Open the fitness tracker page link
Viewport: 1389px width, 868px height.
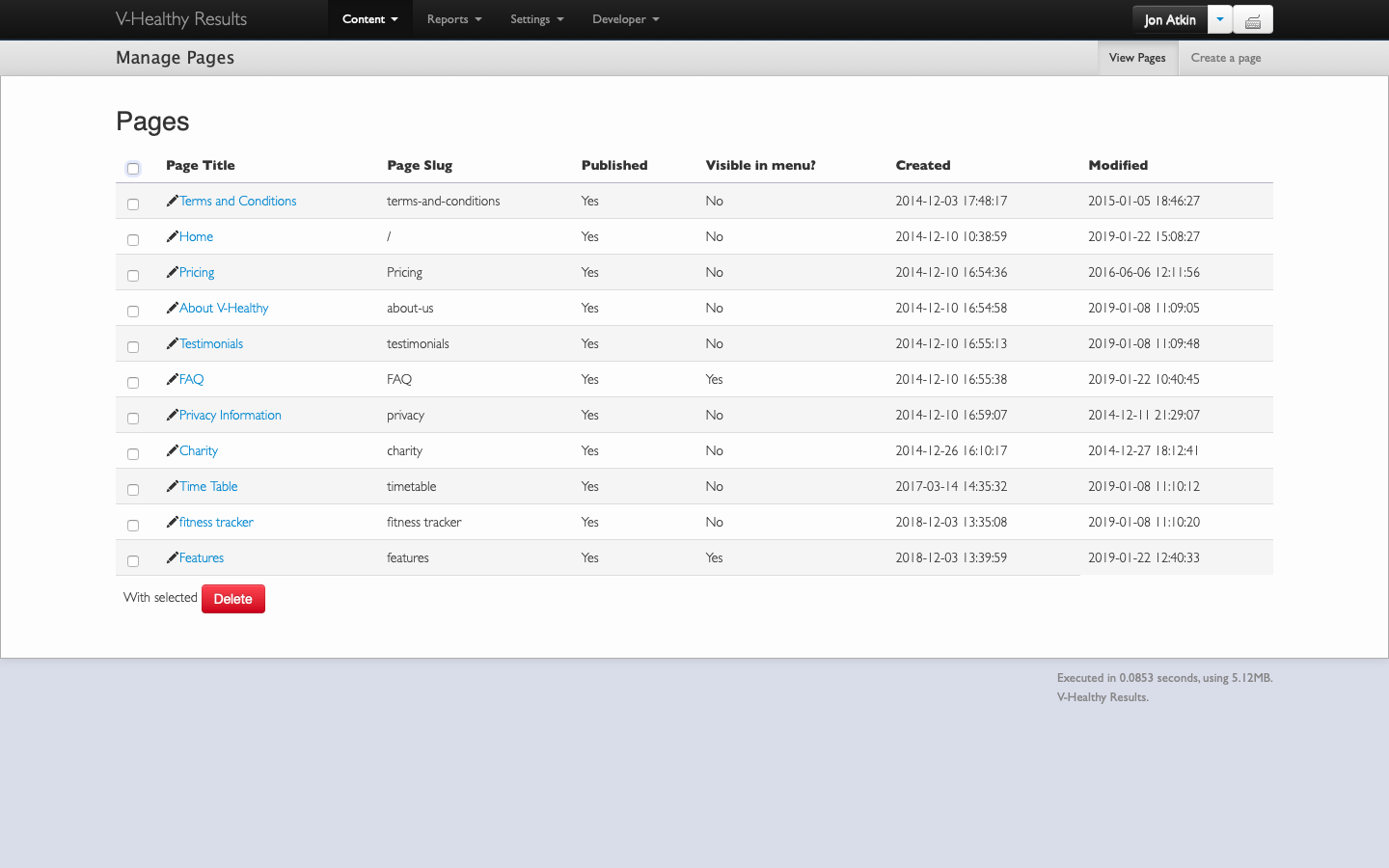click(x=216, y=522)
